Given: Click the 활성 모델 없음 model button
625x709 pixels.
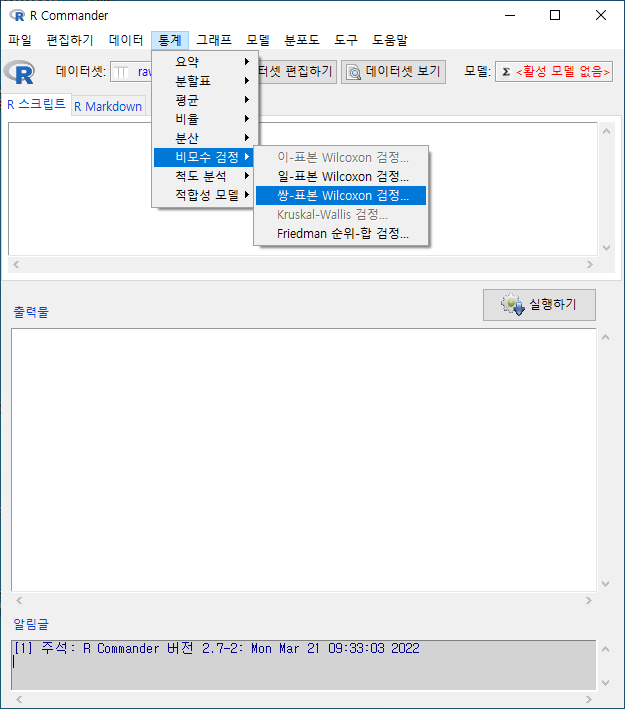Looking at the screenshot, I should [554, 72].
